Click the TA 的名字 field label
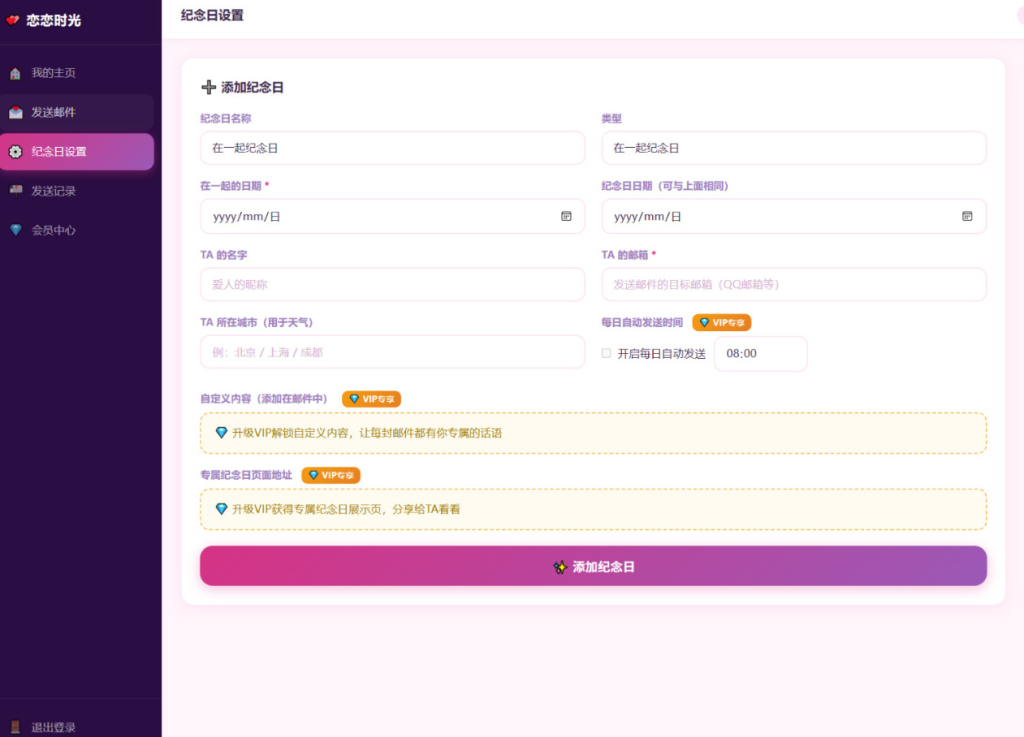Image resolution: width=1024 pixels, height=737 pixels. click(223, 255)
